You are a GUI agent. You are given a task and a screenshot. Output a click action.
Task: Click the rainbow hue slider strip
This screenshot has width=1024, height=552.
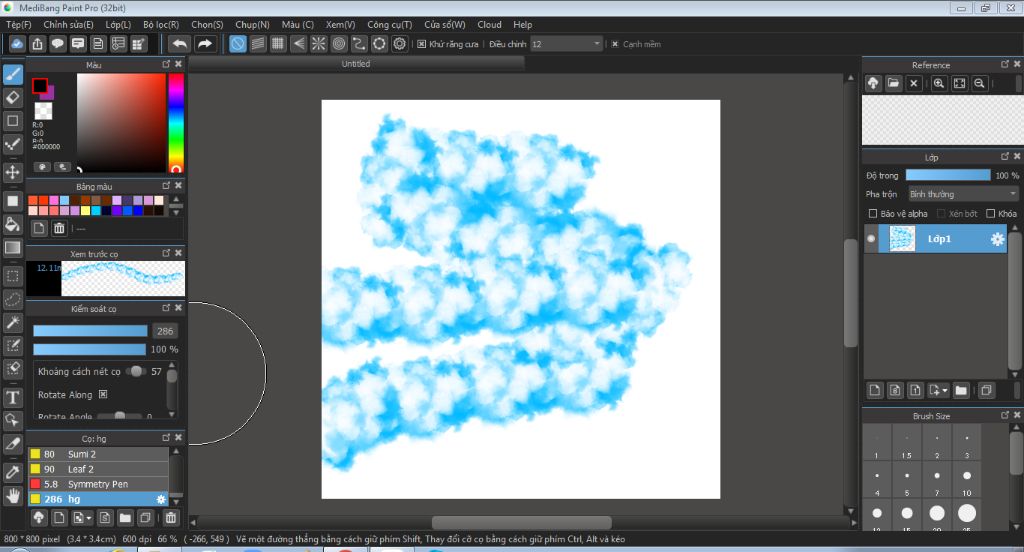pos(176,120)
